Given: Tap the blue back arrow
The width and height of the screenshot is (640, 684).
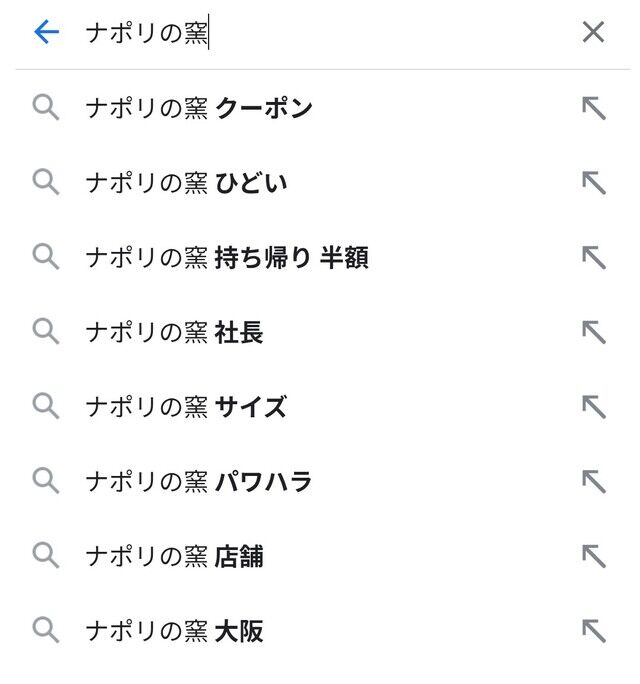Looking at the screenshot, I should tap(46, 33).
